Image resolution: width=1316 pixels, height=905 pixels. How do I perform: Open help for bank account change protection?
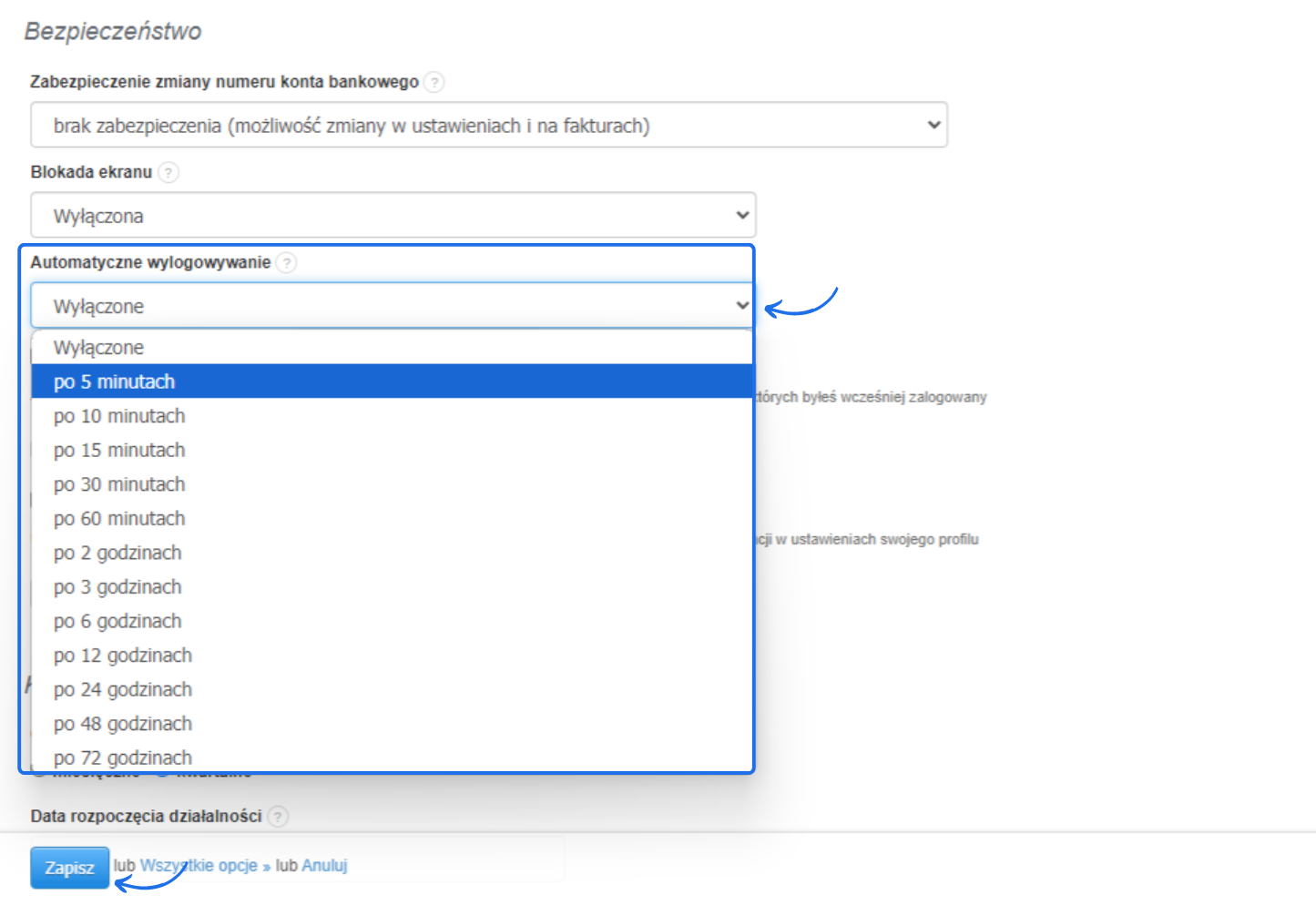click(435, 82)
